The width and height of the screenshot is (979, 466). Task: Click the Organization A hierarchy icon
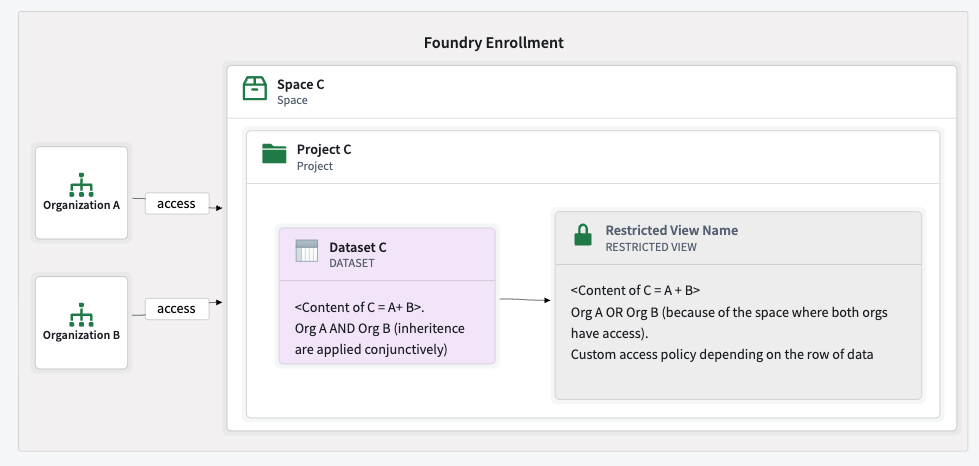(81, 185)
